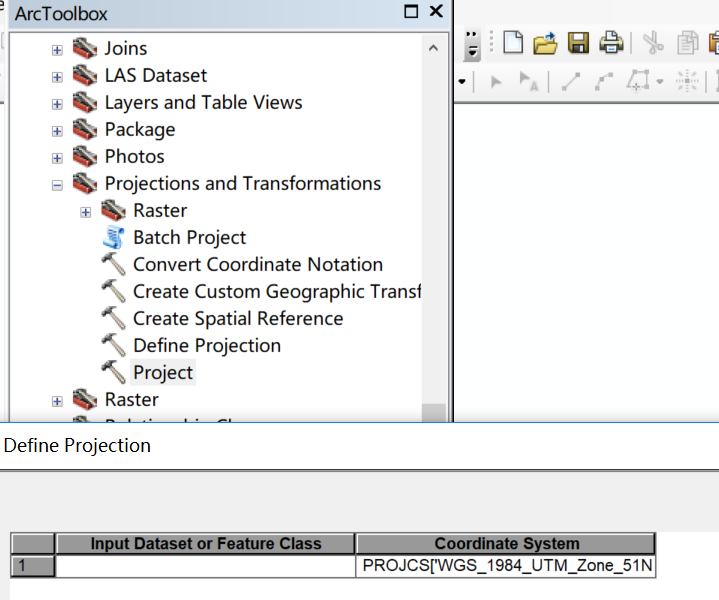This screenshot has width=719, height=600.
Task: Click the Create Spatial Reference hammer icon
Action: click(113, 318)
